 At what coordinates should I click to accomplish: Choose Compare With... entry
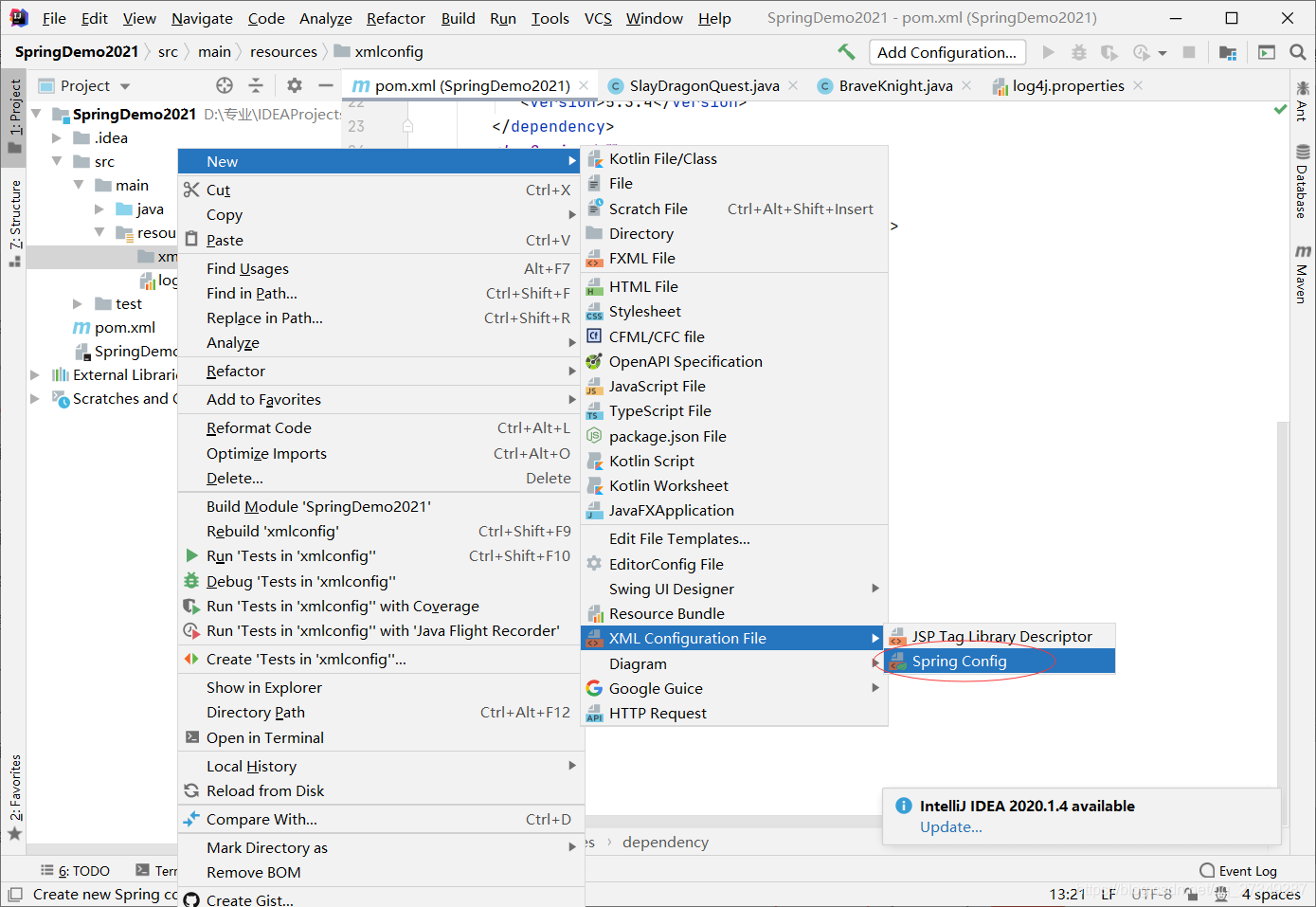pos(380,820)
